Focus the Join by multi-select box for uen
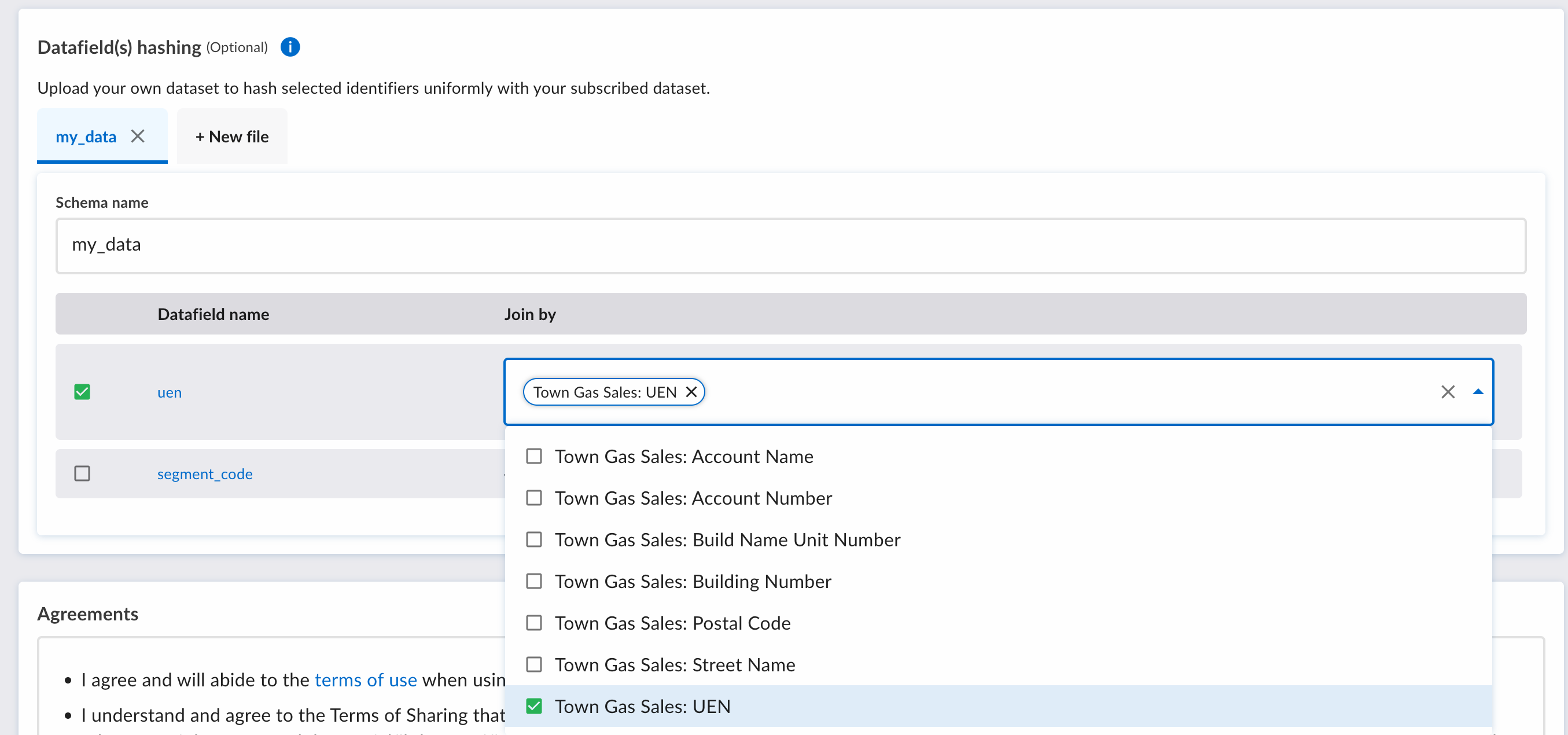This screenshot has height=735, width=1568. (x=998, y=392)
